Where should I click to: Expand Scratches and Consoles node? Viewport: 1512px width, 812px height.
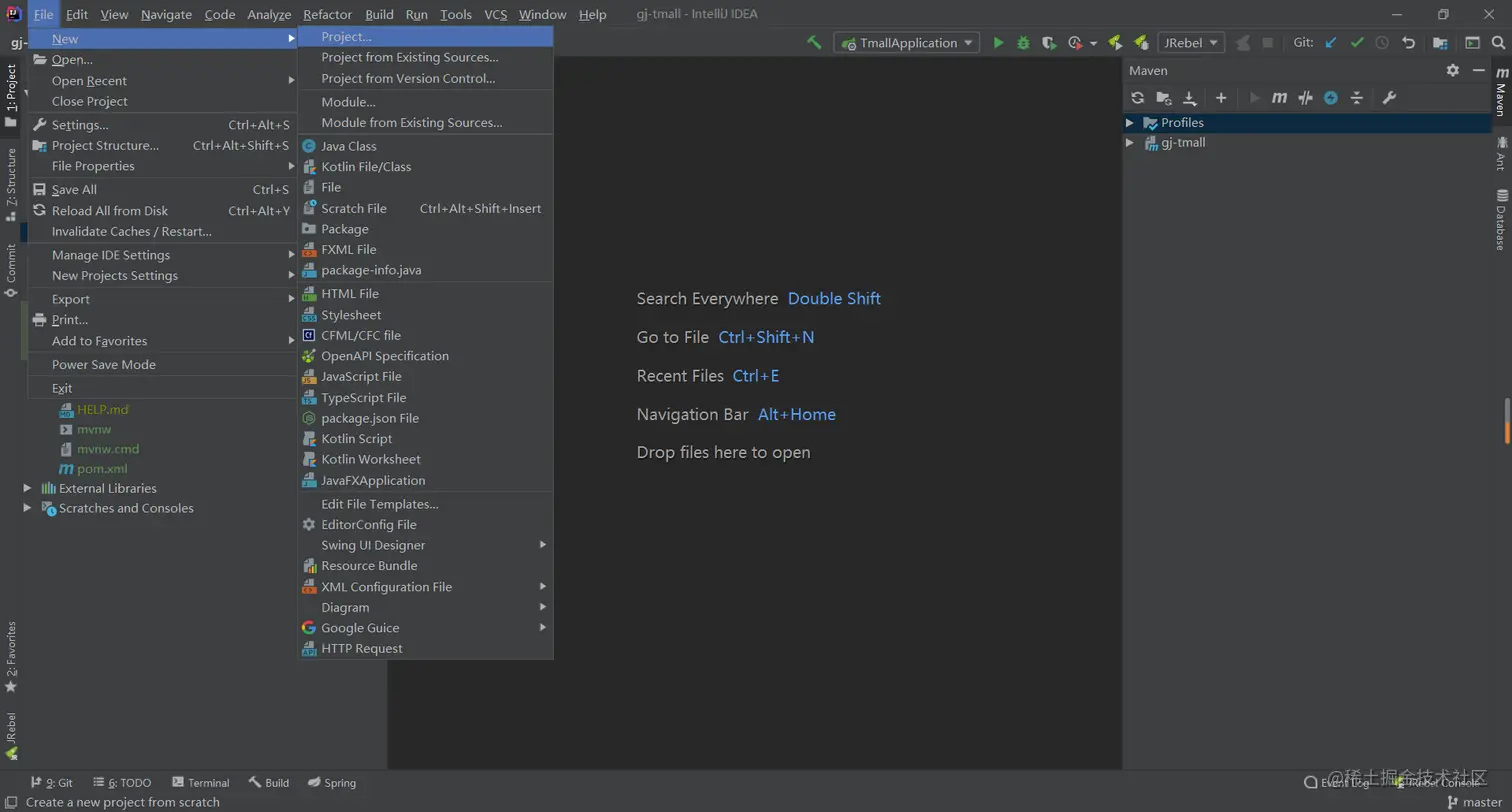(x=28, y=508)
